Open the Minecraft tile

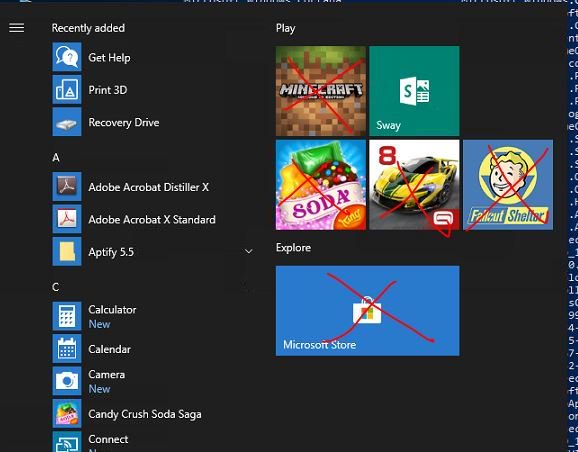[321, 91]
